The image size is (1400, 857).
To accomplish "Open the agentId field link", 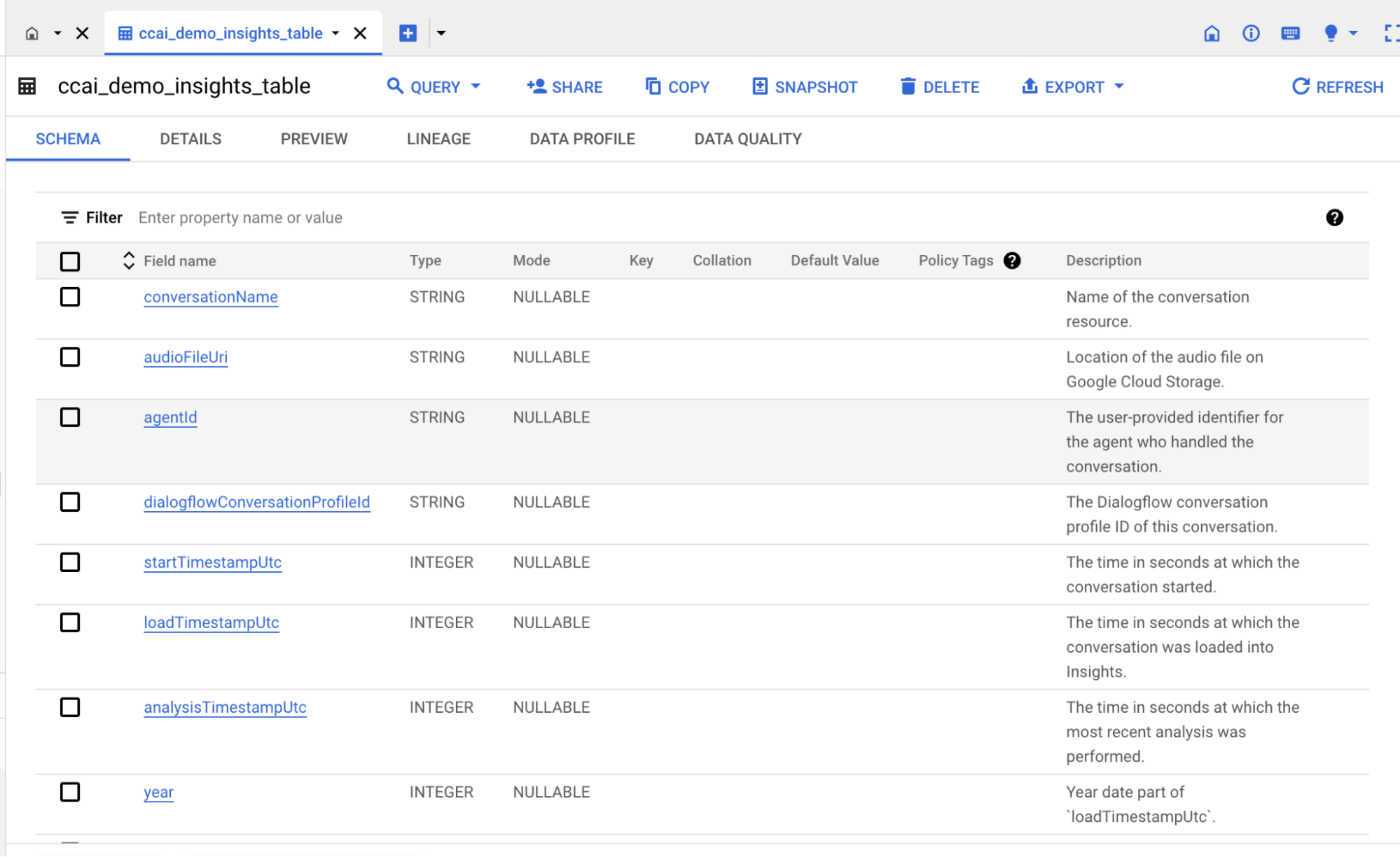I will [x=170, y=417].
